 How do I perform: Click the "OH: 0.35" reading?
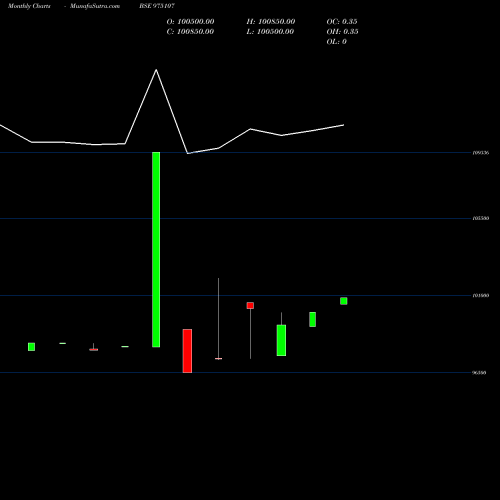[x=342, y=32]
